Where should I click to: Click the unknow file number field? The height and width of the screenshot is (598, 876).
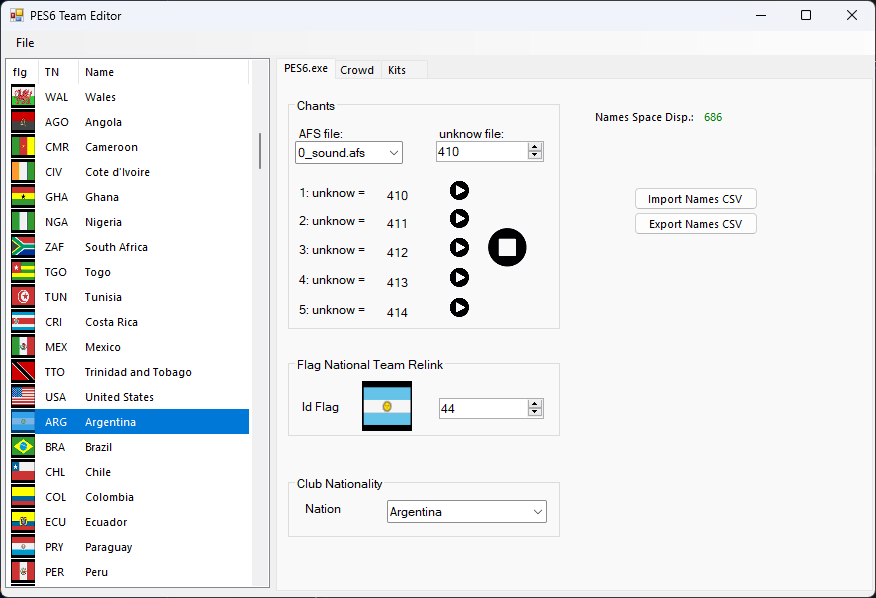pyautogui.click(x=482, y=151)
